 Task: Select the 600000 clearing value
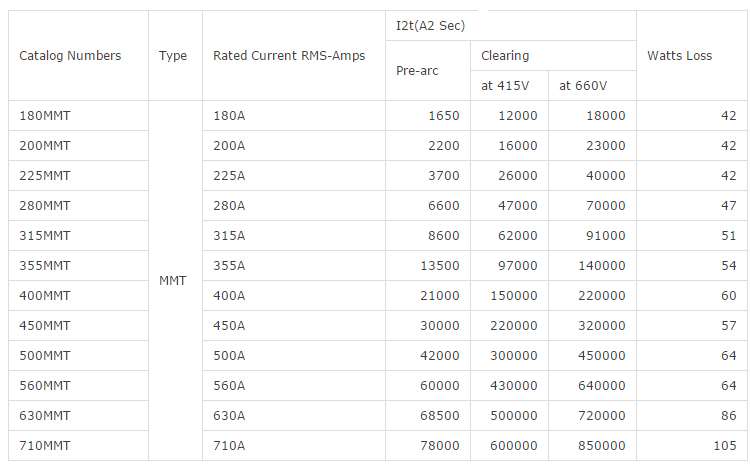[x=512, y=446]
